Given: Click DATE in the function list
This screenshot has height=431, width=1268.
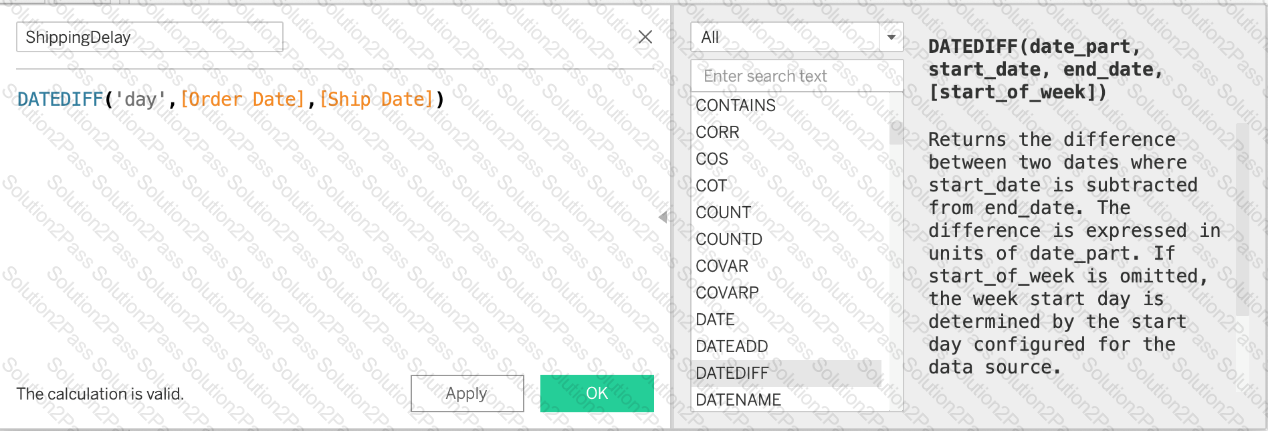Looking at the screenshot, I should (715, 320).
